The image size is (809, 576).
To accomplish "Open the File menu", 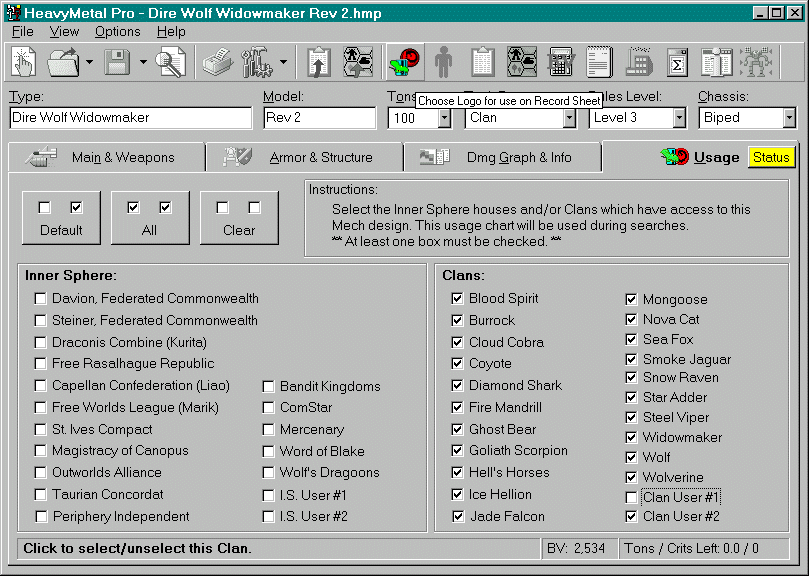I will point(22,31).
